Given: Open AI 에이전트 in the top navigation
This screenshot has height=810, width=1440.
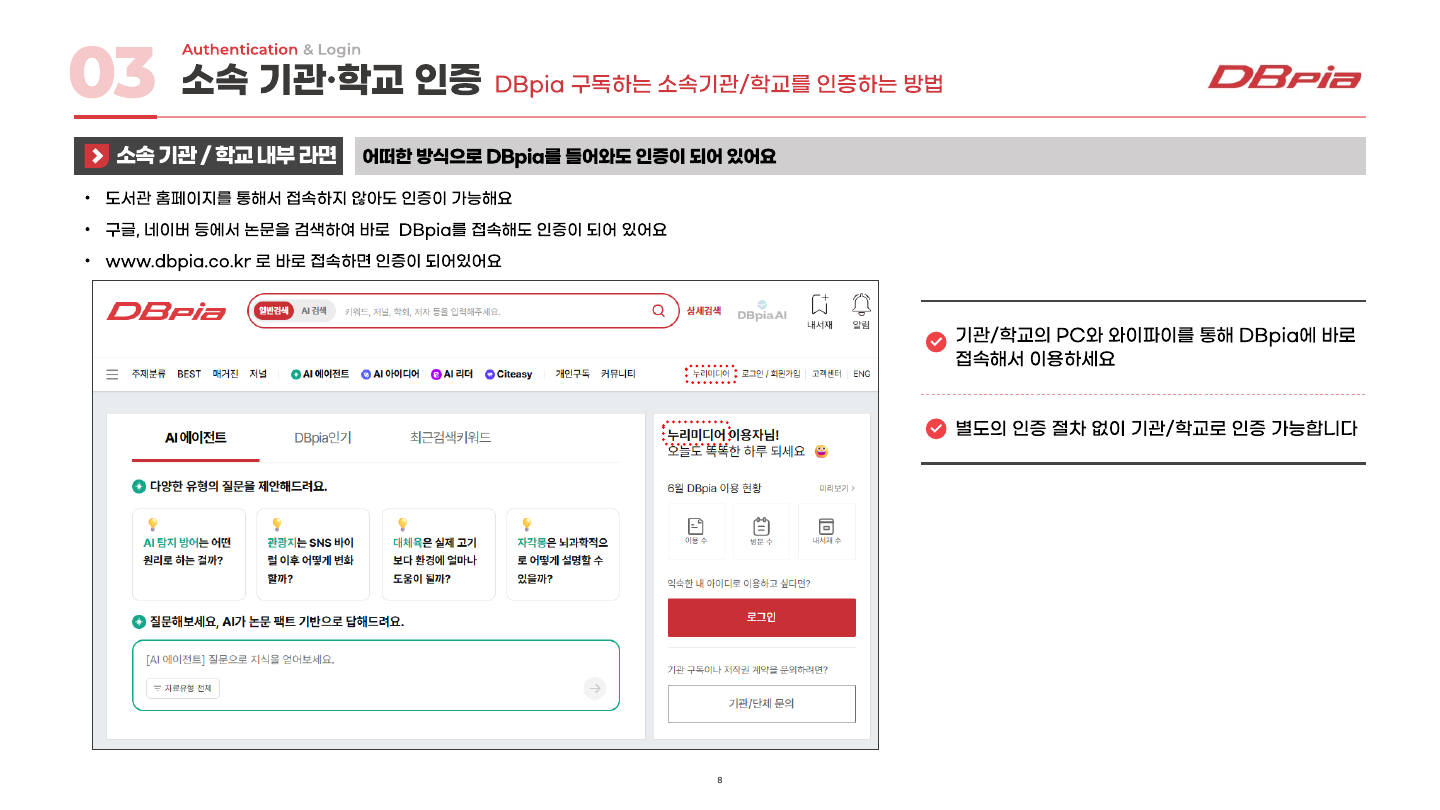Looking at the screenshot, I should [320, 374].
